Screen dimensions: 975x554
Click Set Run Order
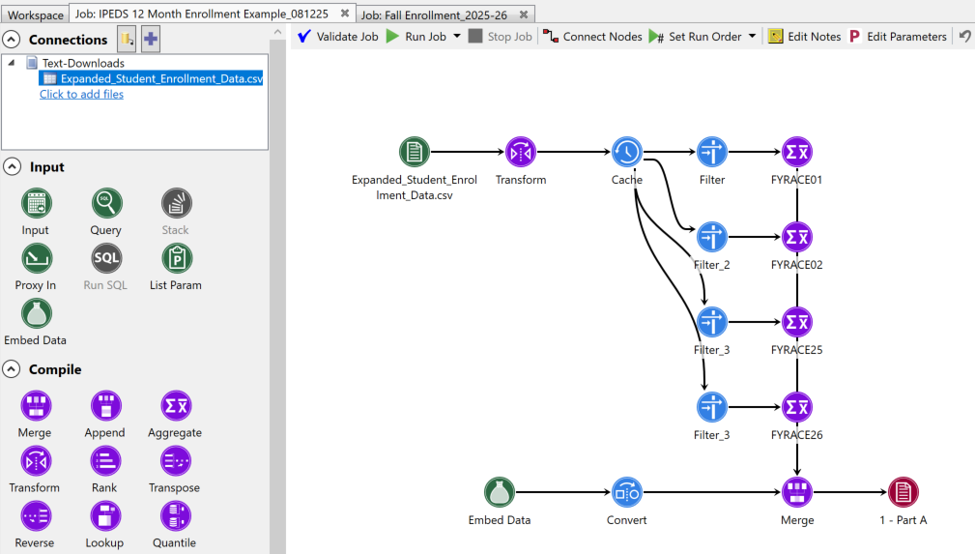tap(695, 37)
